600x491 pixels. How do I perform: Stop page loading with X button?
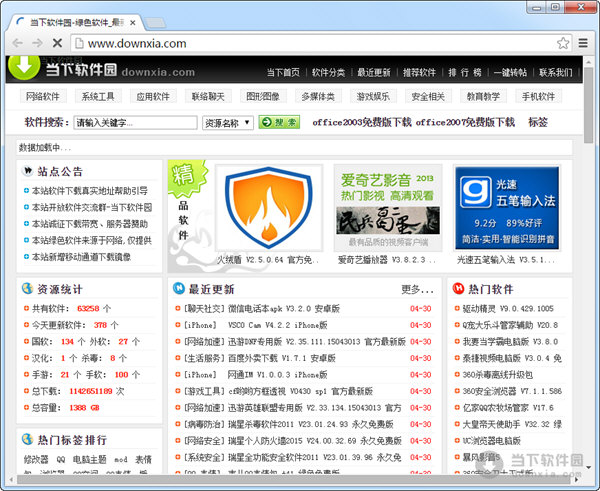point(57,43)
